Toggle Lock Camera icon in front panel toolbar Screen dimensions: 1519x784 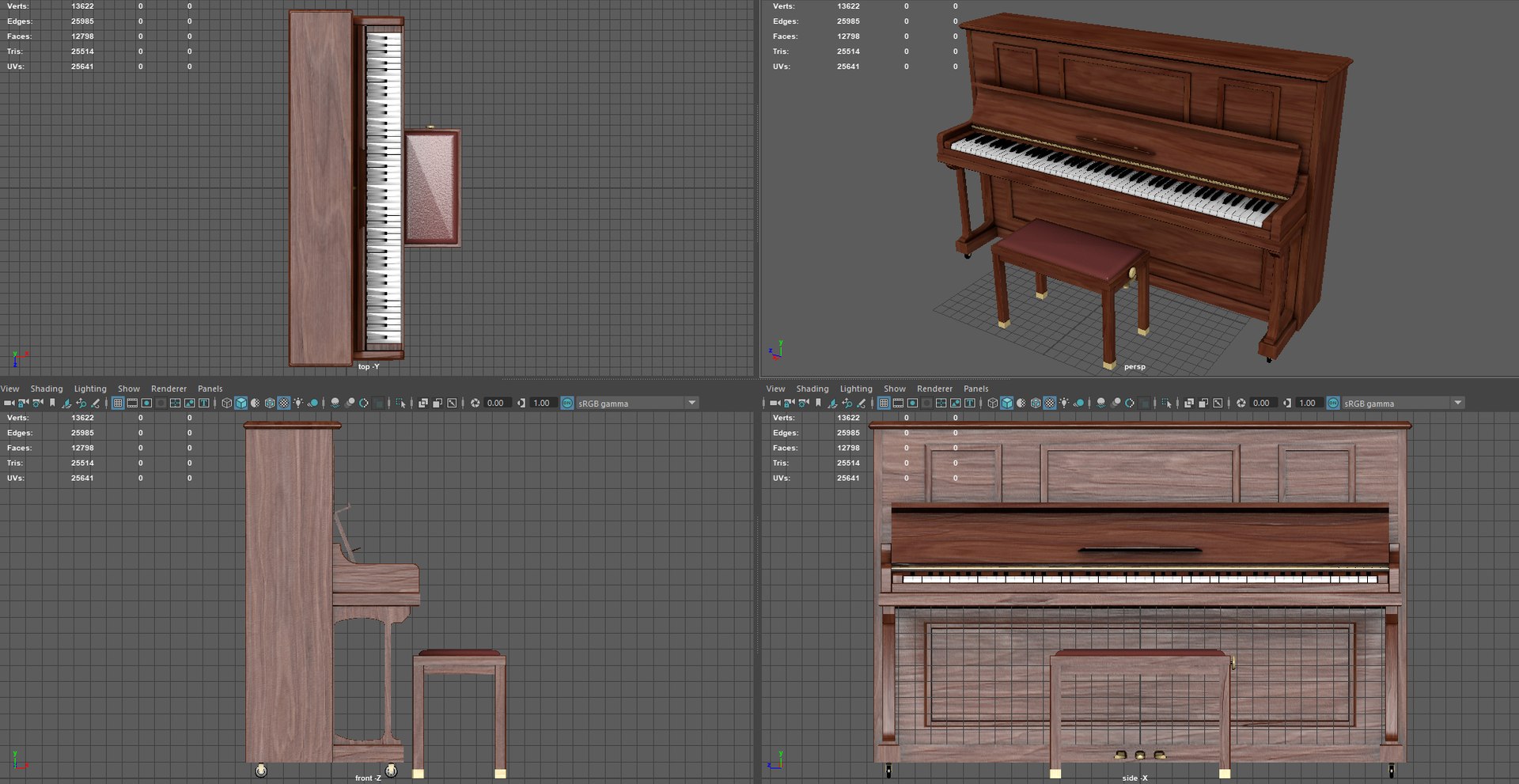(24, 403)
